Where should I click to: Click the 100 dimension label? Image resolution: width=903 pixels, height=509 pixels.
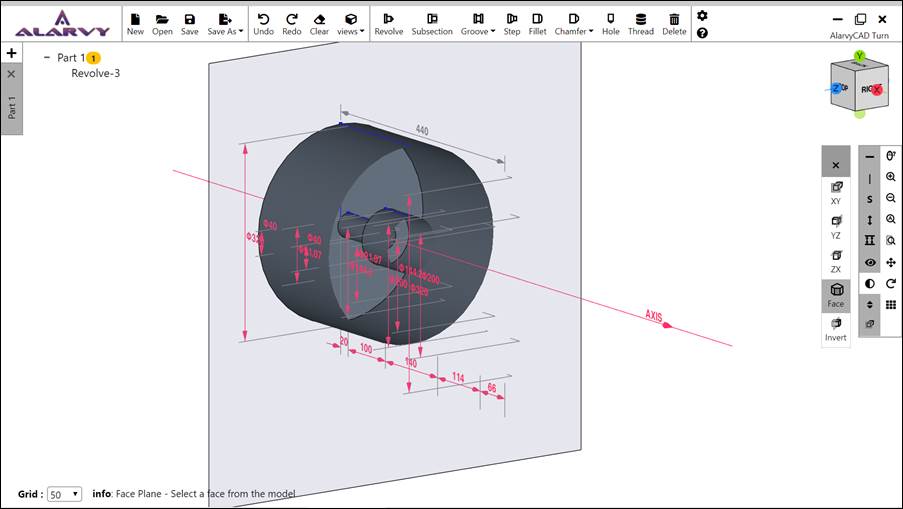(x=366, y=348)
